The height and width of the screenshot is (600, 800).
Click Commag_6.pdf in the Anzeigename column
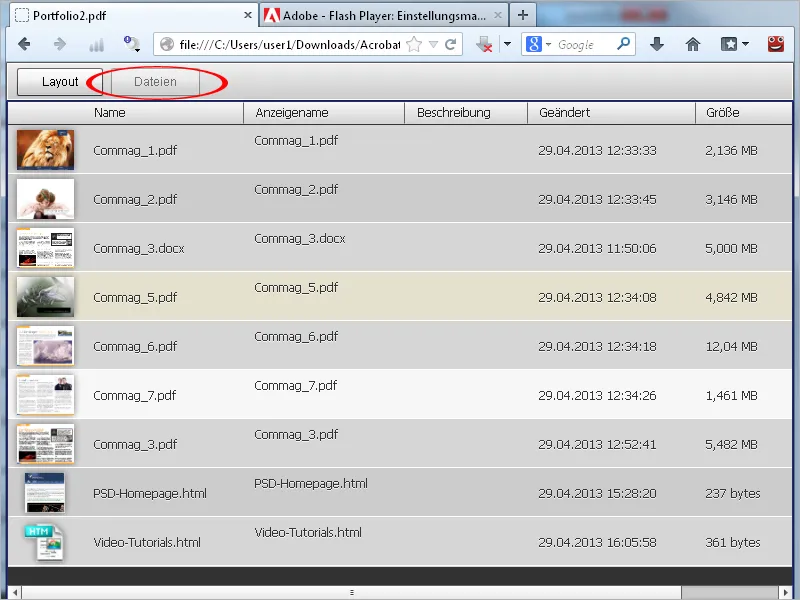tap(296, 337)
